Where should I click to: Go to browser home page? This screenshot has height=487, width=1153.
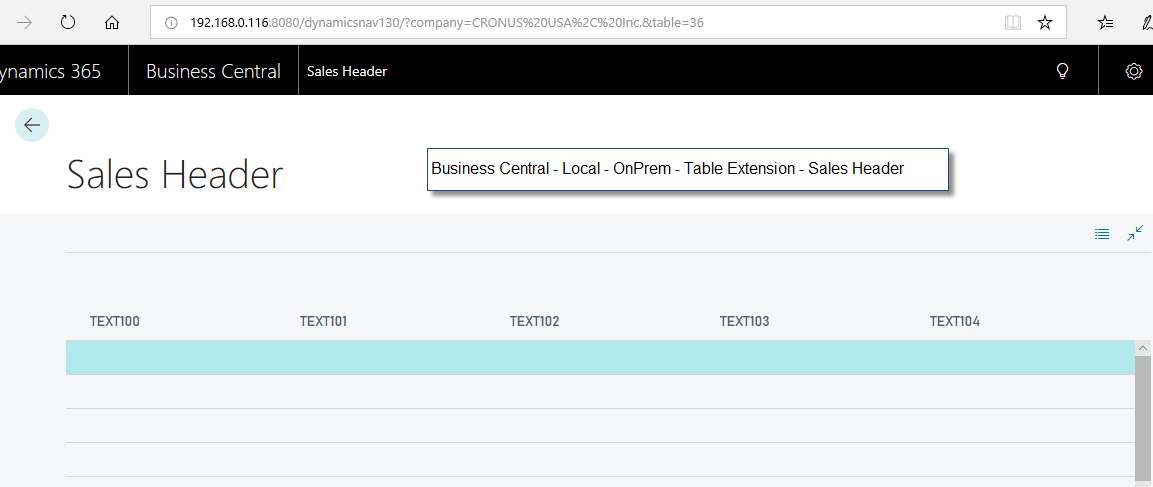click(112, 22)
